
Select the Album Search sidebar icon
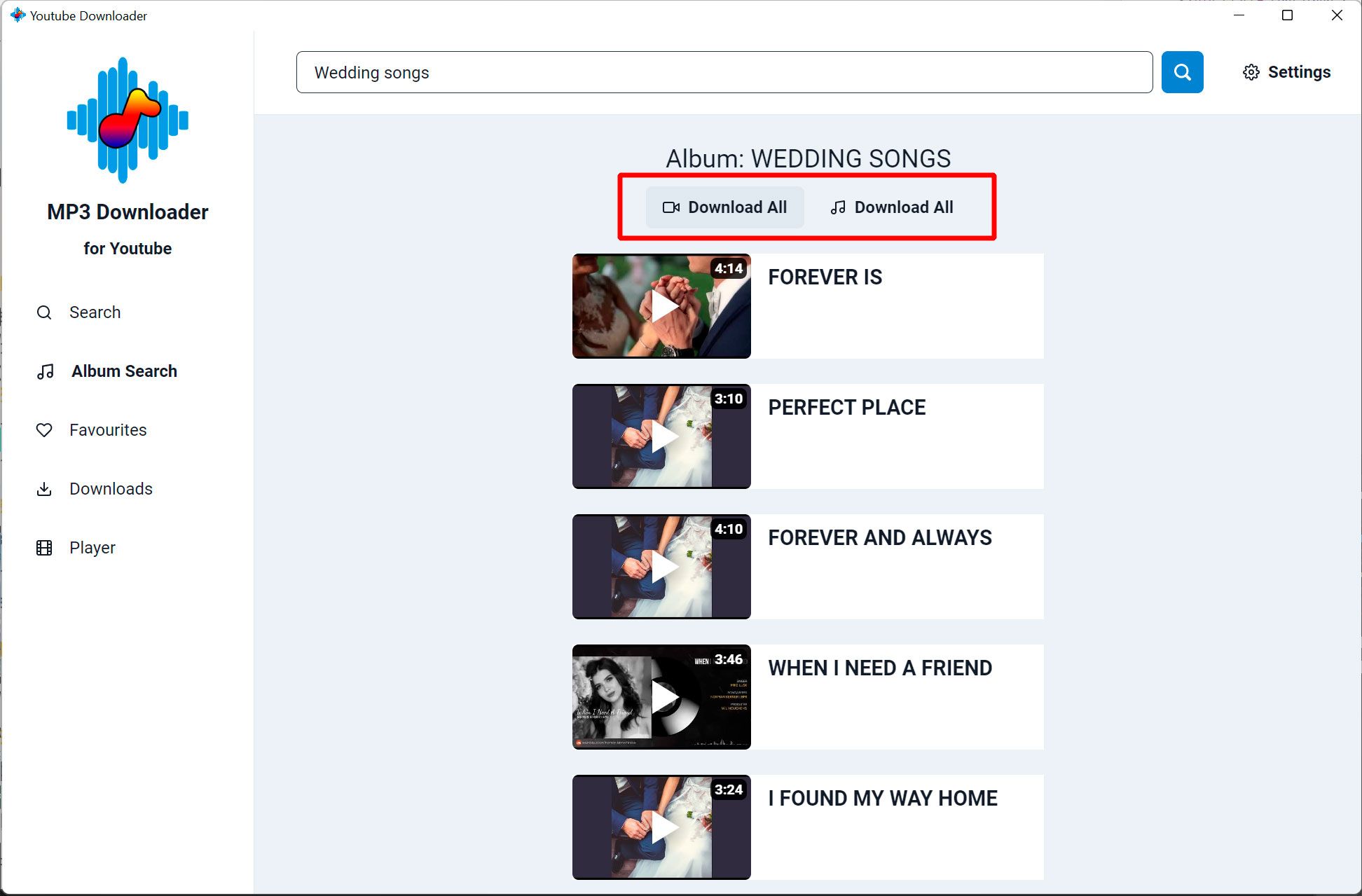click(x=45, y=371)
